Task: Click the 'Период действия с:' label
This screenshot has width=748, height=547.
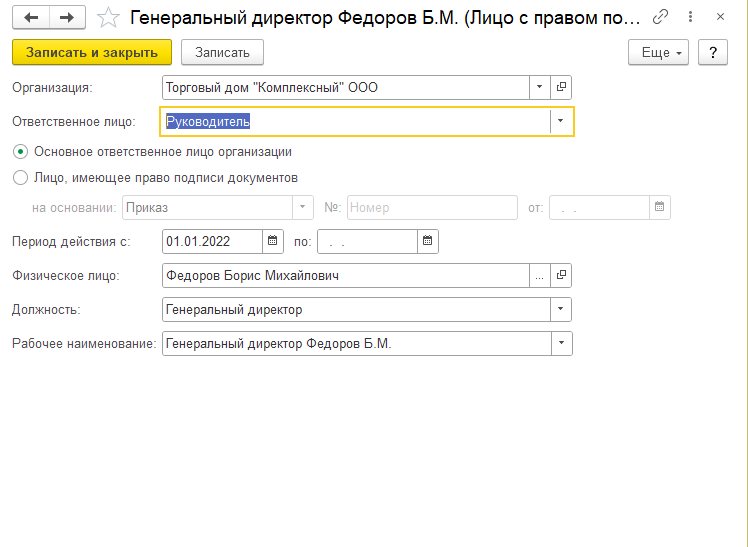Action: tap(71, 241)
